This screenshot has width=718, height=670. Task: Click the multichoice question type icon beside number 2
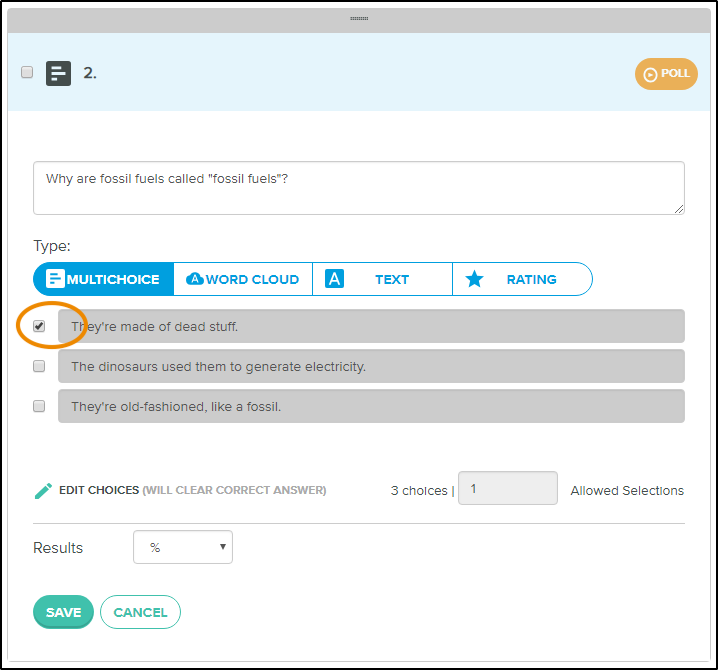pyautogui.click(x=58, y=73)
